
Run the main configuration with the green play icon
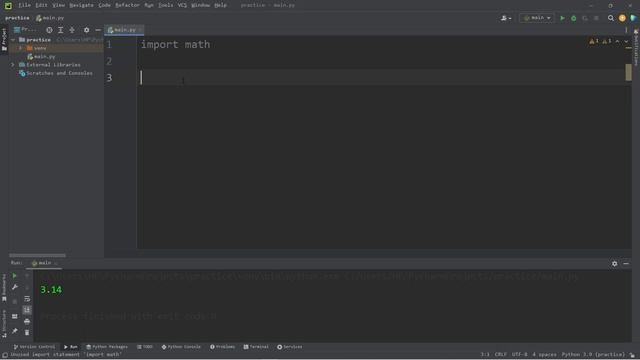coord(562,18)
